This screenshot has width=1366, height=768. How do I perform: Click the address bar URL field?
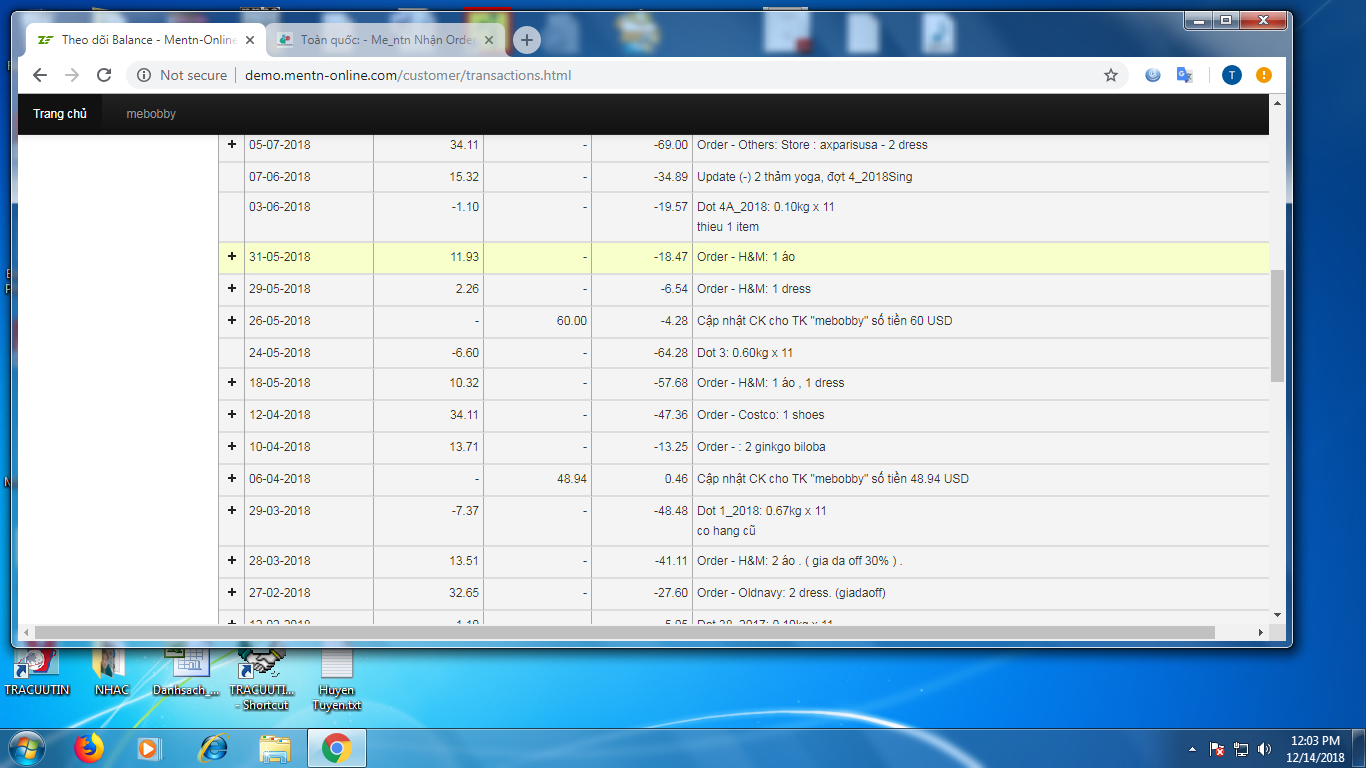tap(620, 75)
